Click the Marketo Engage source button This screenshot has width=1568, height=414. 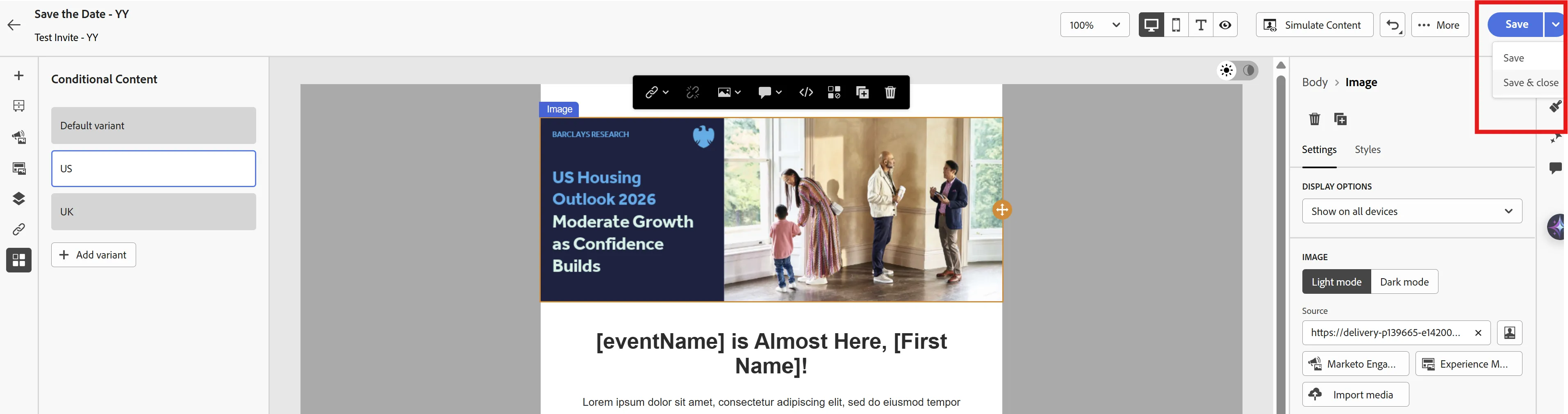(x=1355, y=364)
